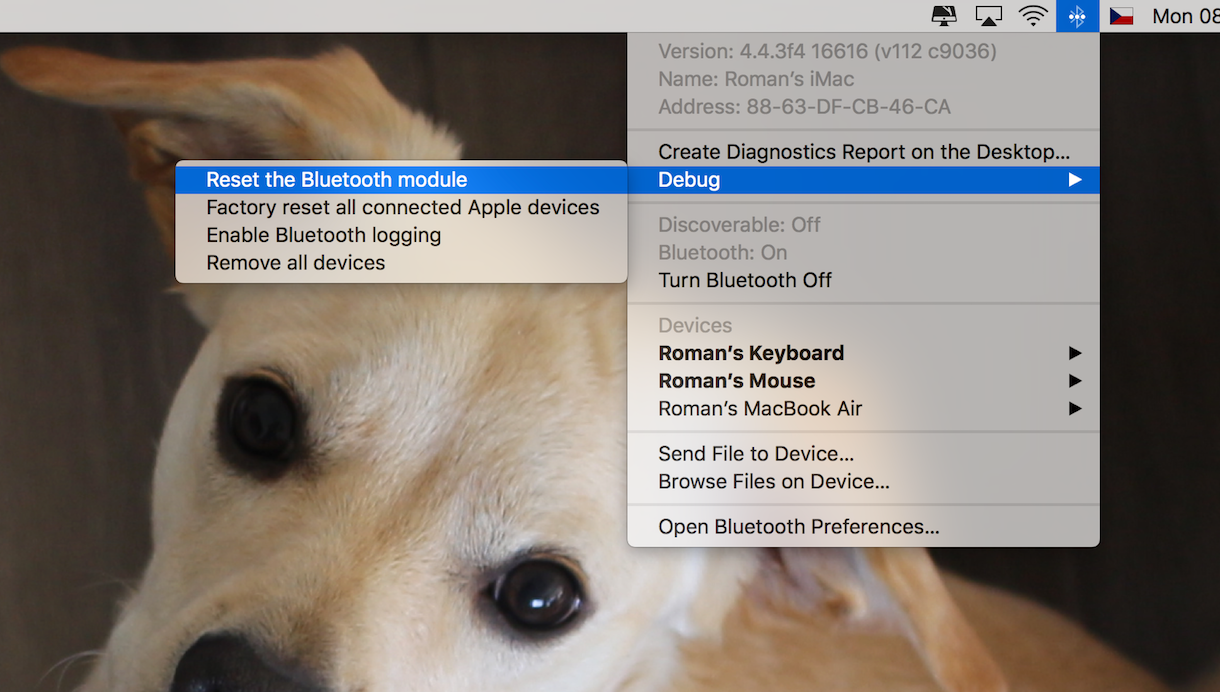This screenshot has width=1220, height=692.
Task: Click the Devices section header
Action: click(695, 326)
